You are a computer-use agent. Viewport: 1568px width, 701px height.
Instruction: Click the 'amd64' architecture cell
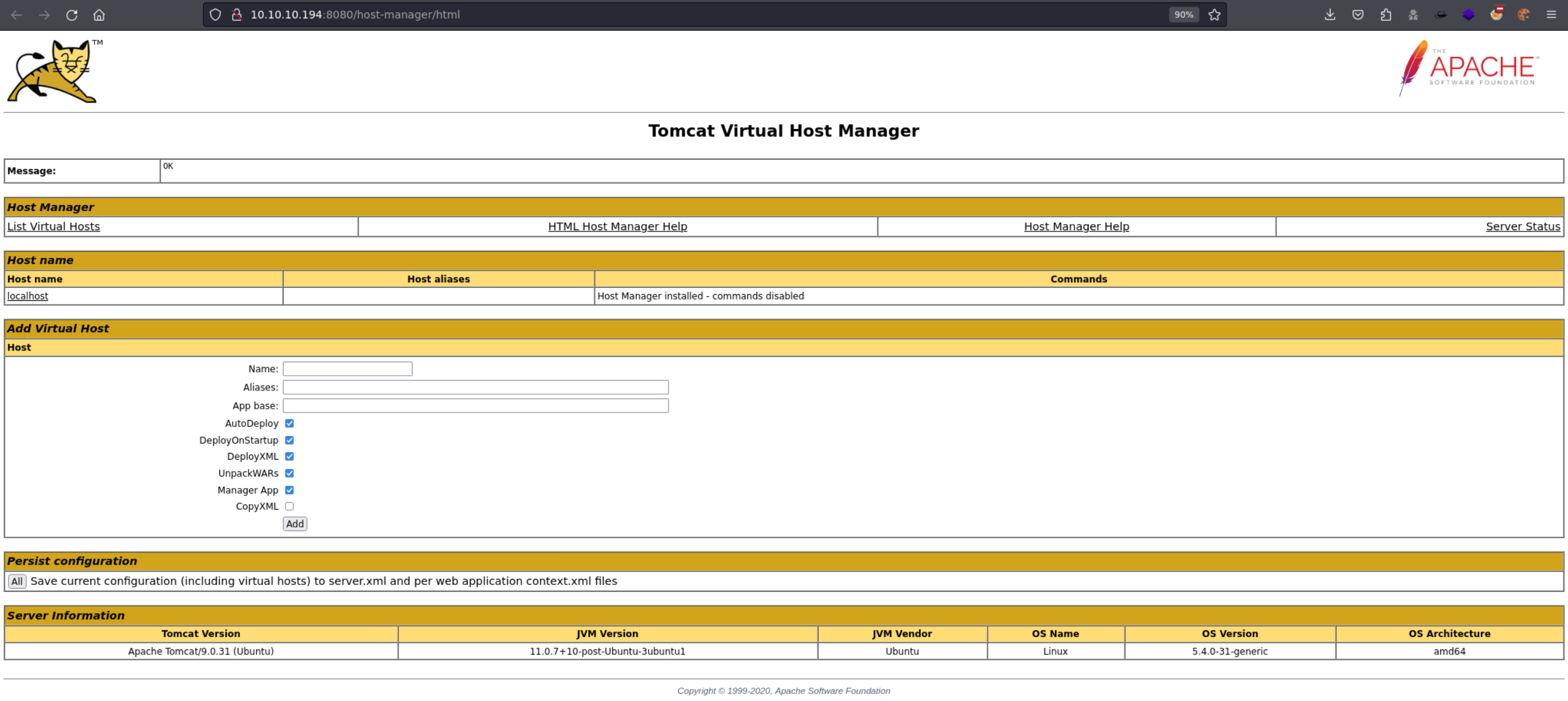[x=1450, y=651]
